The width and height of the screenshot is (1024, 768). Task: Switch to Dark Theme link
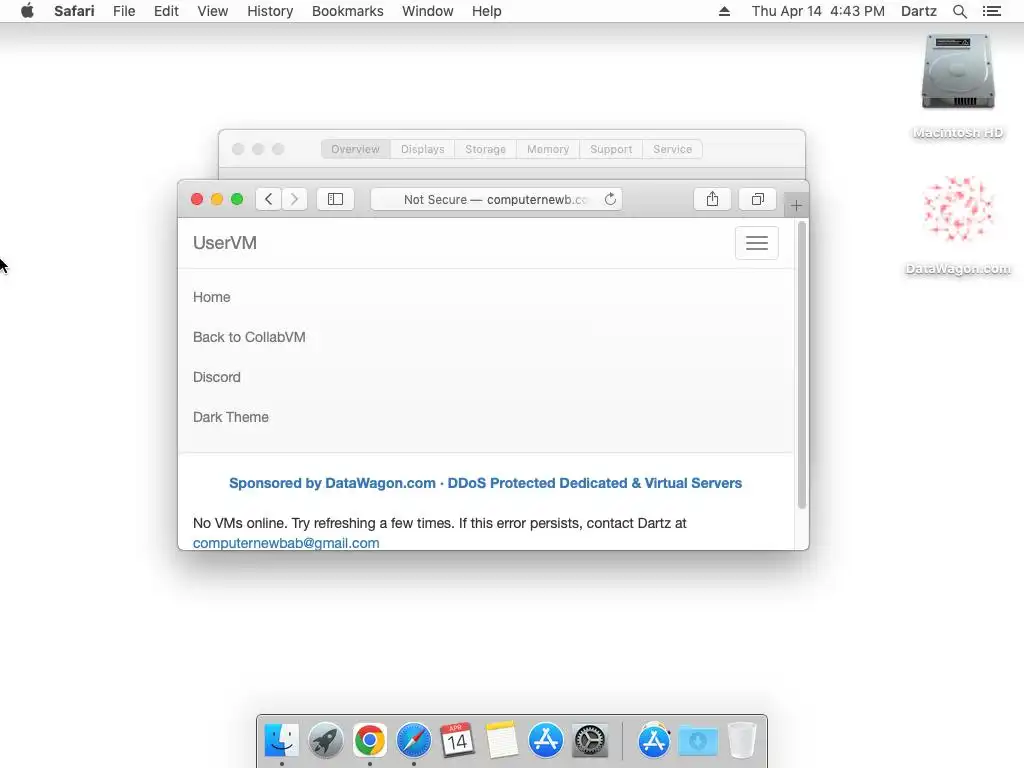231,417
